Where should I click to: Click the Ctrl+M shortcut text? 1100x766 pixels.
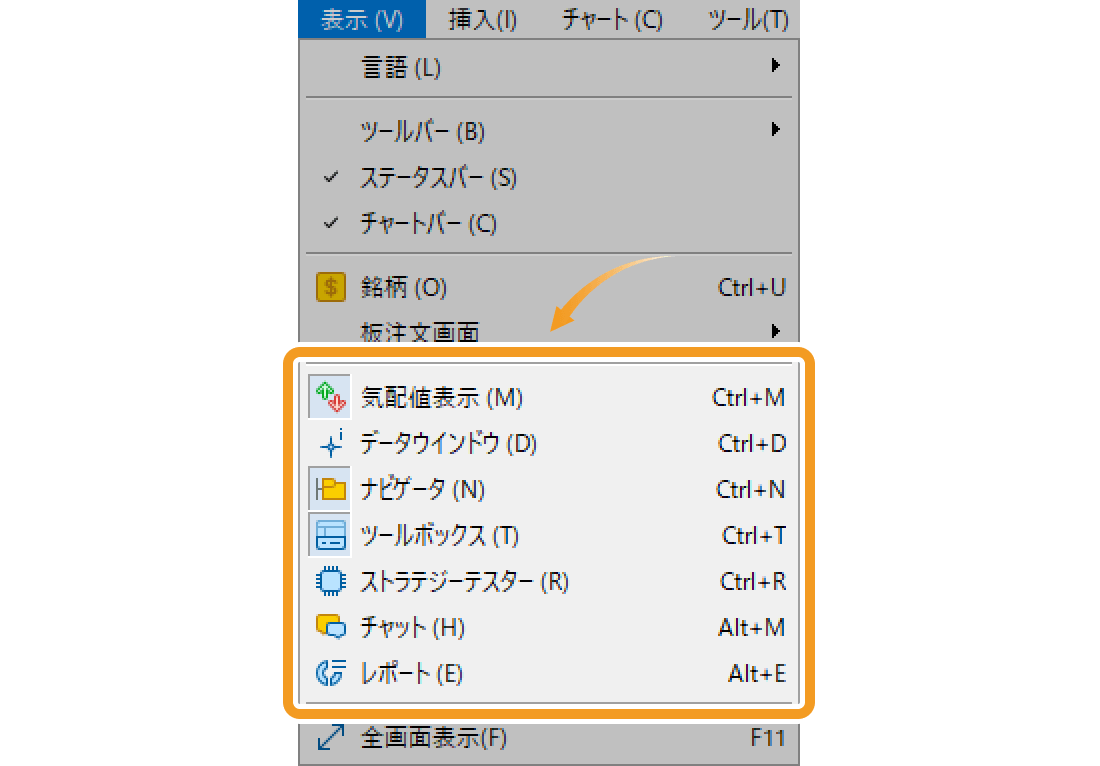pos(748,398)
